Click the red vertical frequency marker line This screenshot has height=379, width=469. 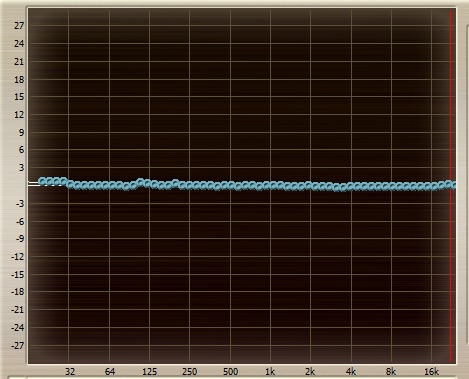[451, 186]
